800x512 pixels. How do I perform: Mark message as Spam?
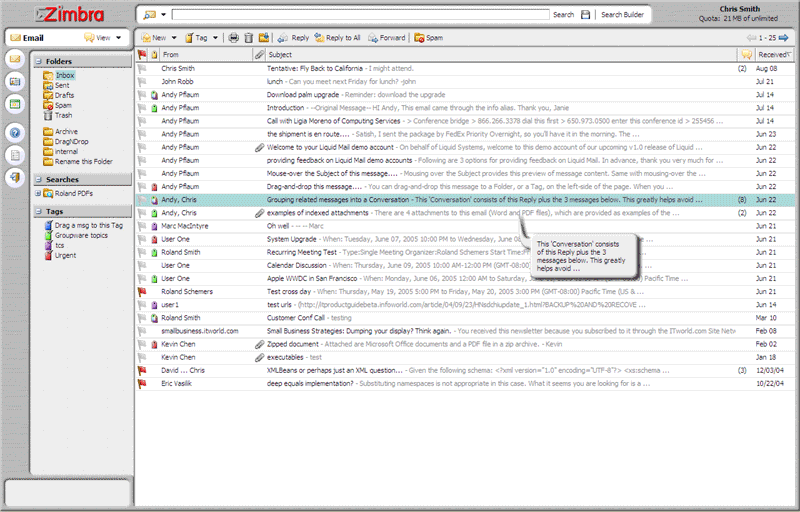pyautogui.click(x=429, y=38)
